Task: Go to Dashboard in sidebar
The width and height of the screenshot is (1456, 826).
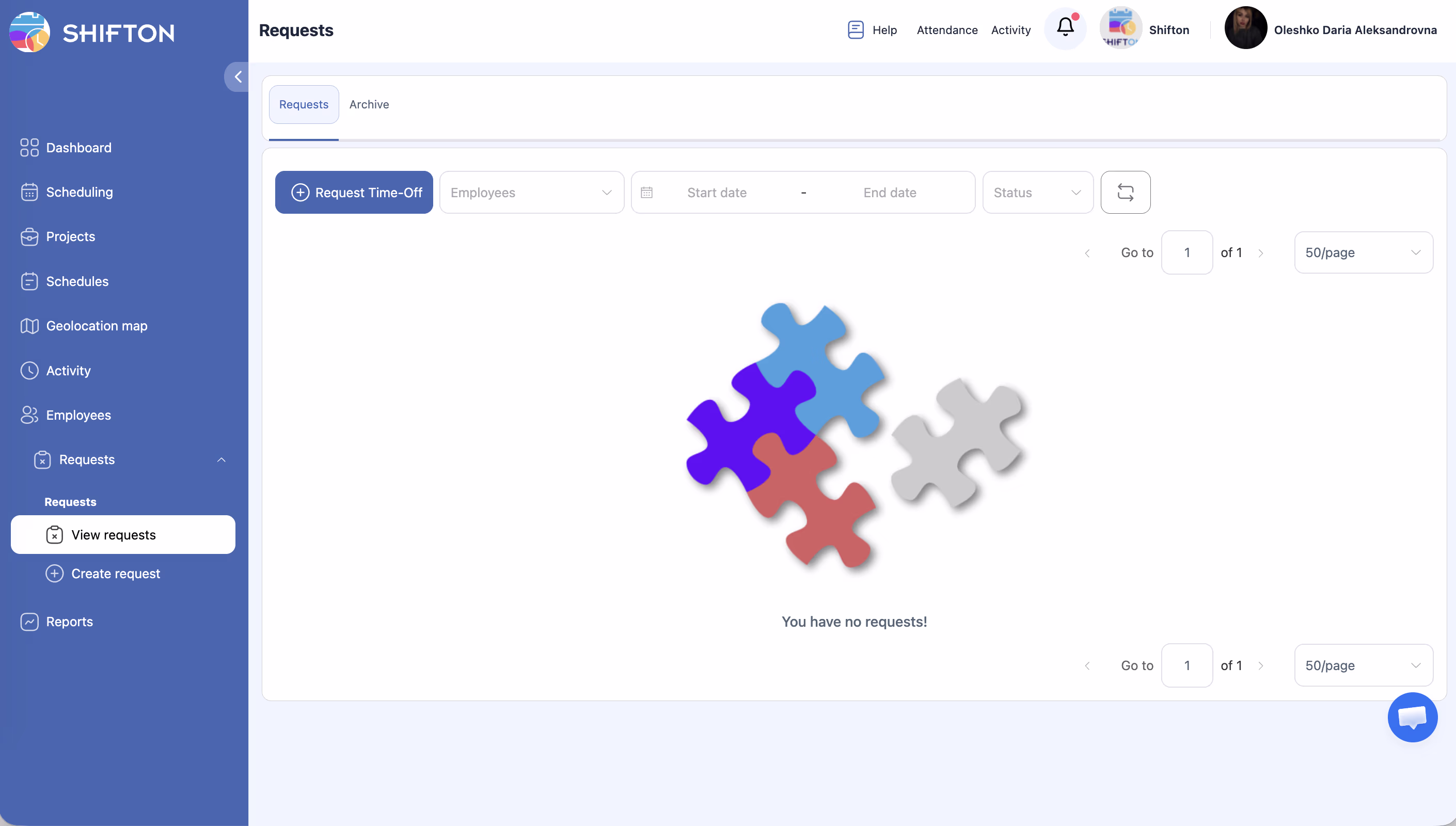Action: 78,148
